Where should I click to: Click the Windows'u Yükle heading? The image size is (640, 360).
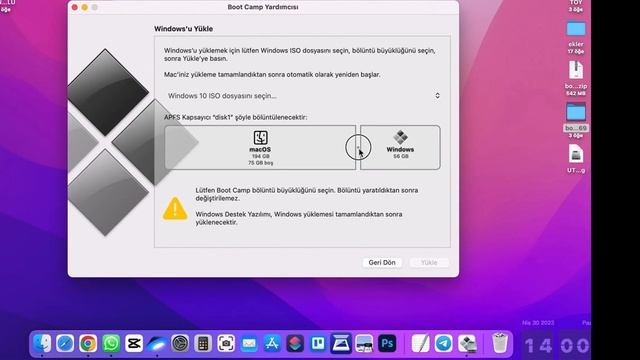pos(183,29)
